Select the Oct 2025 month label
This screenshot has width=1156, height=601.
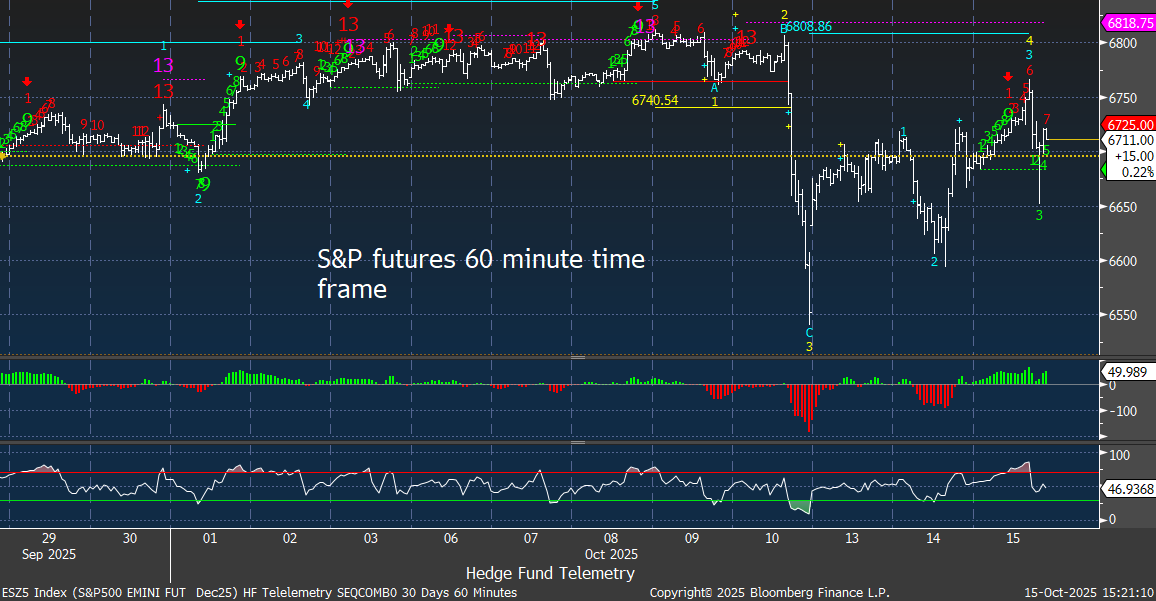point(611,553)
